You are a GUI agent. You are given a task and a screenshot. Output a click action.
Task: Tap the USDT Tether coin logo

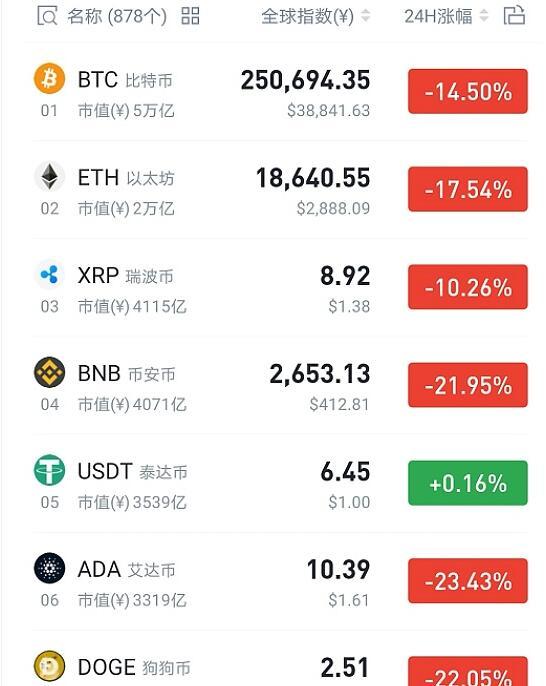click(x=49, y=470)
